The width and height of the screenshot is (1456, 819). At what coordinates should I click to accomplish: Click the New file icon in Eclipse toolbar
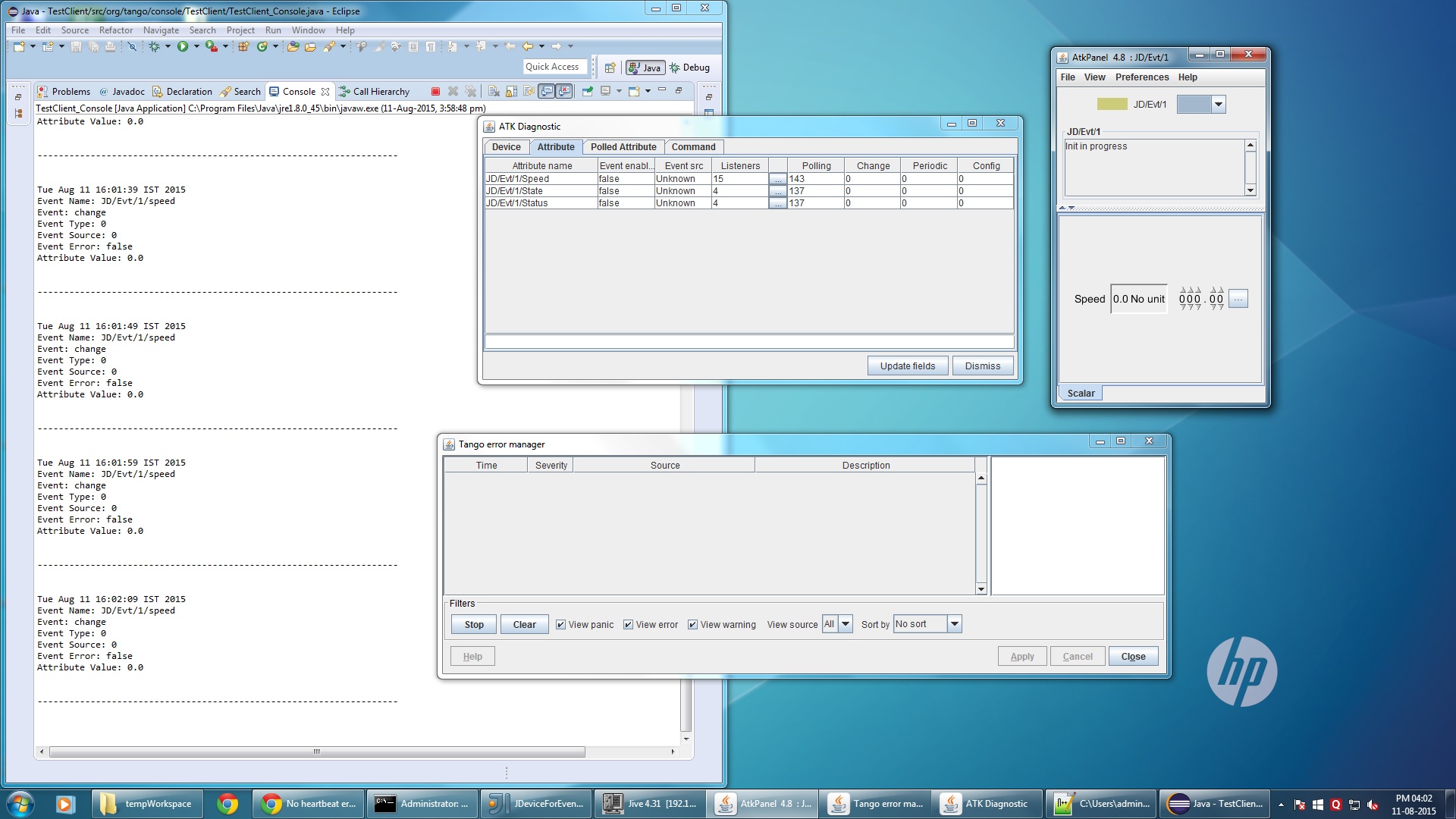tap(19, 46)
